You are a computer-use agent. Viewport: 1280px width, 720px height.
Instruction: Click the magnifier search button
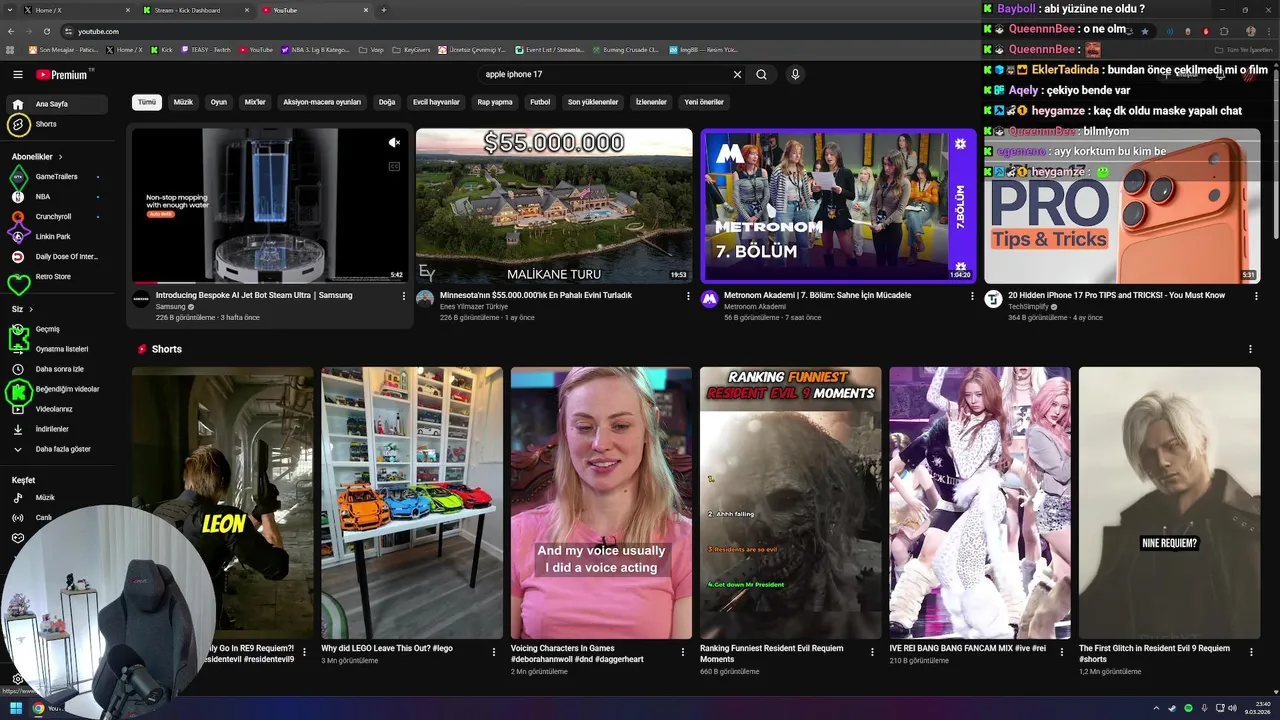pyautogui.click(x=761, y=74)
